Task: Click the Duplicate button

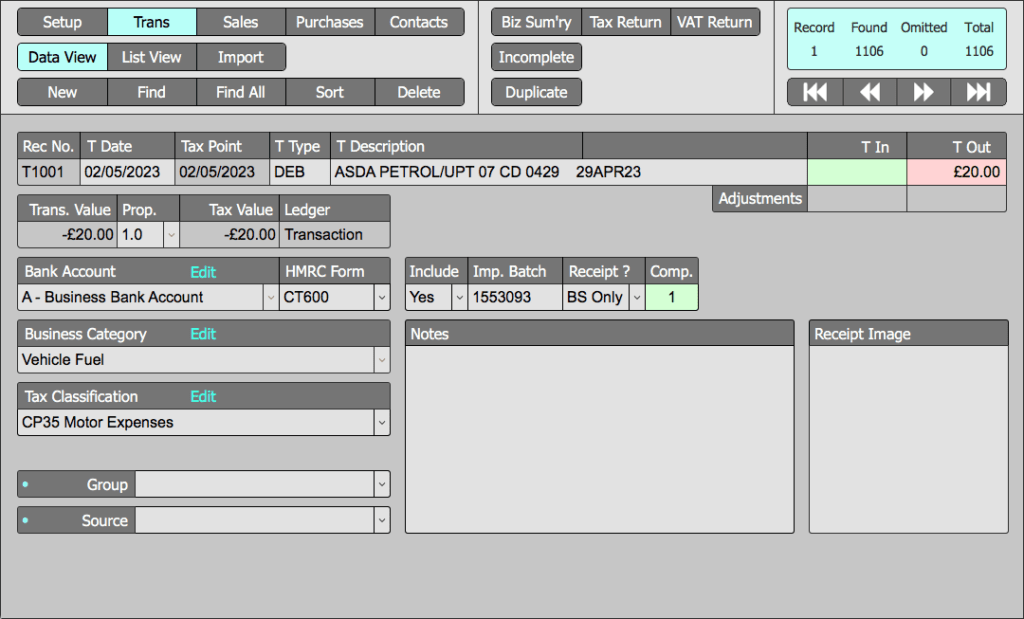Action: [536, 92]
